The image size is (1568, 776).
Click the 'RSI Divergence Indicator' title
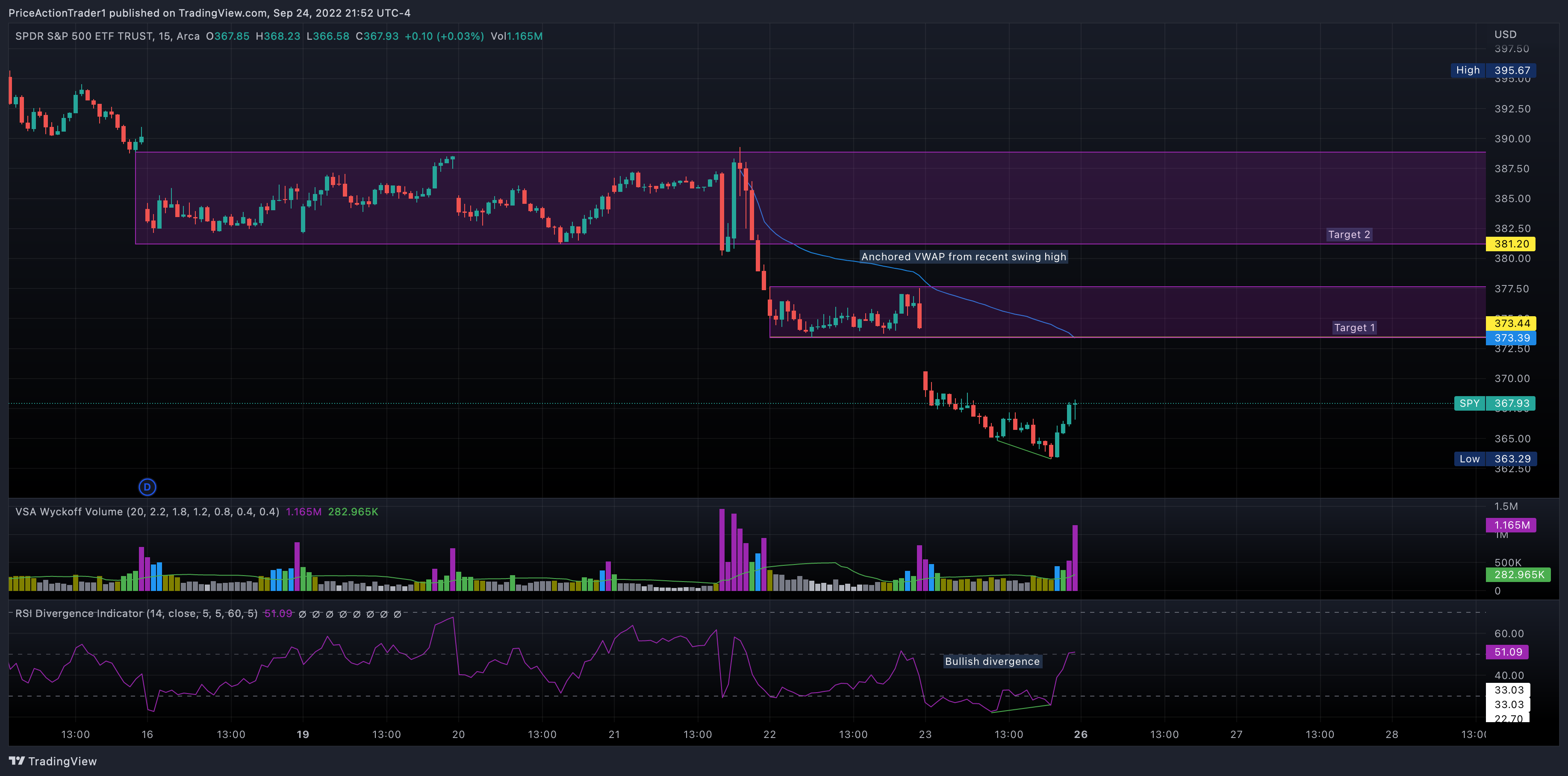point(136,614)
